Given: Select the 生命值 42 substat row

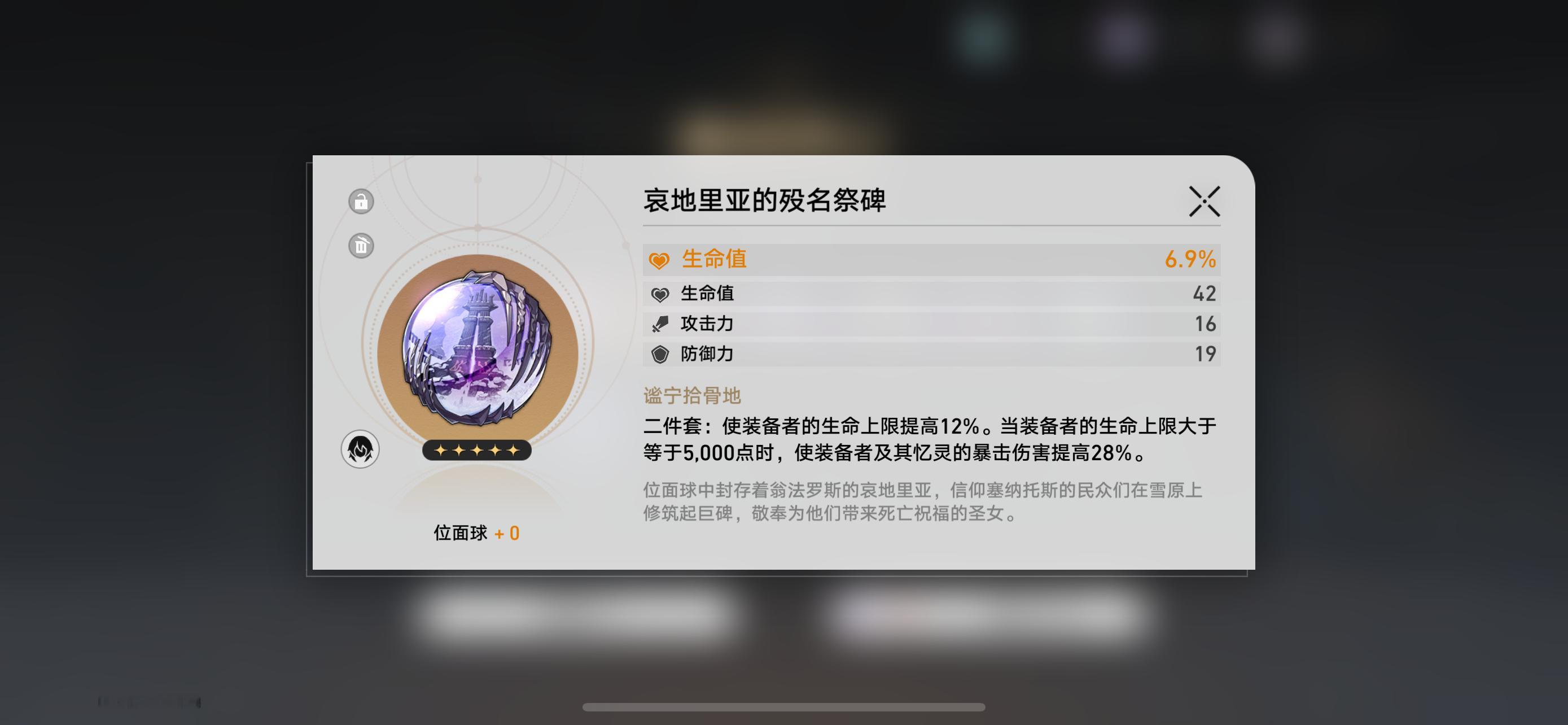Looking at the screenshot, I should click(931, 294).
